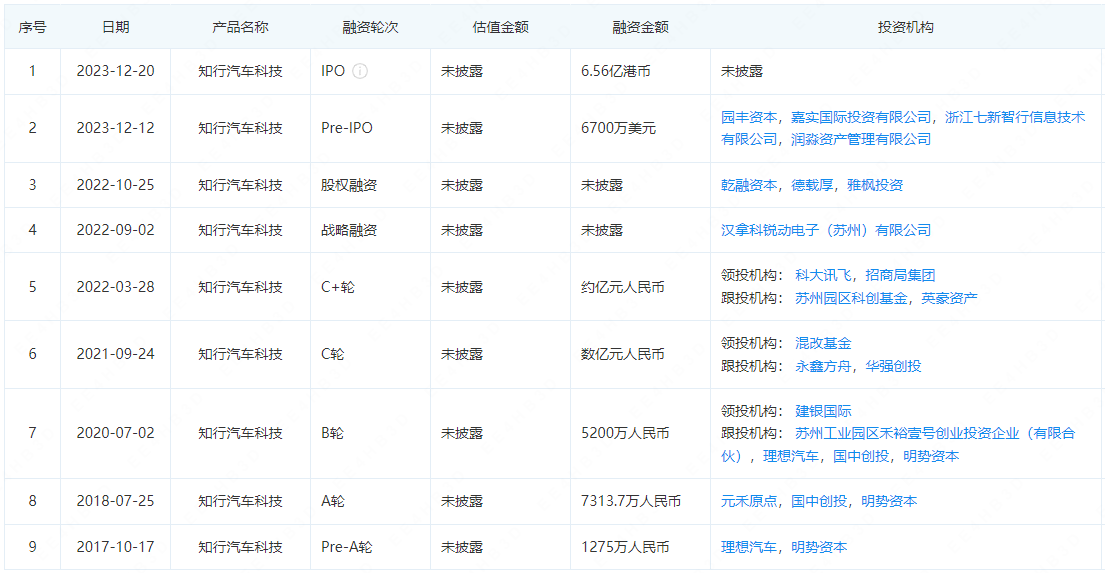
Task: Select the date 2023-12-20
Action: pos(116,71)
